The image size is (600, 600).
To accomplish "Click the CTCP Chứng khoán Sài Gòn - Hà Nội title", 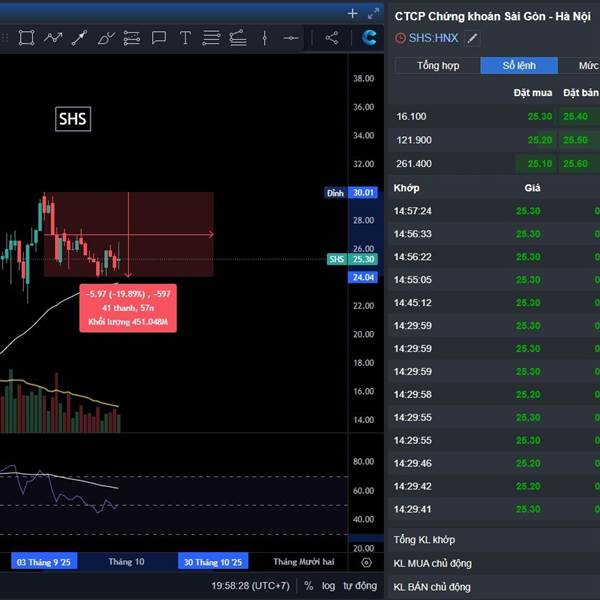I will (x=493, y=16).
